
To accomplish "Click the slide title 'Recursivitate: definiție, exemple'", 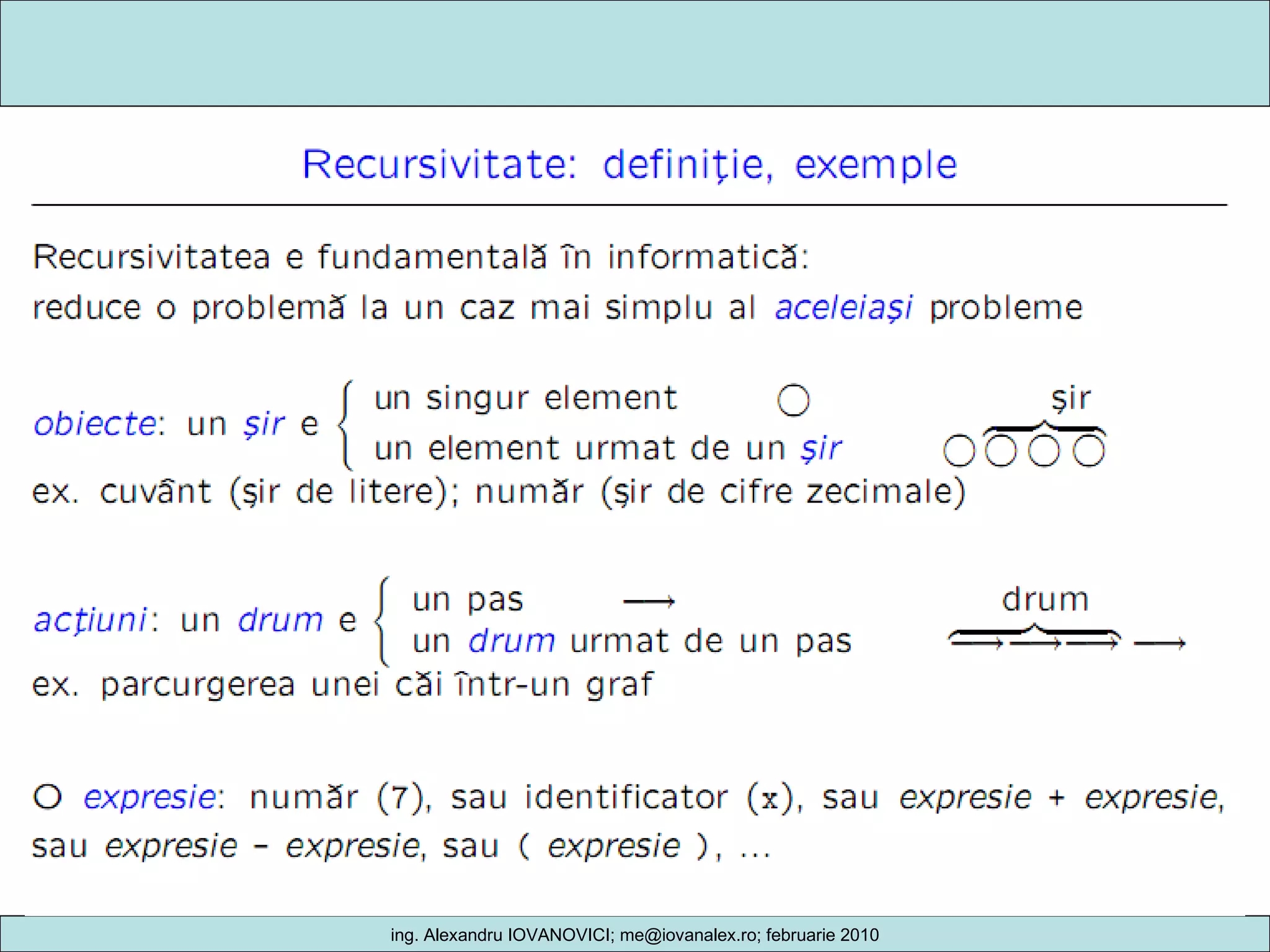I will click(x=629, y=165).
